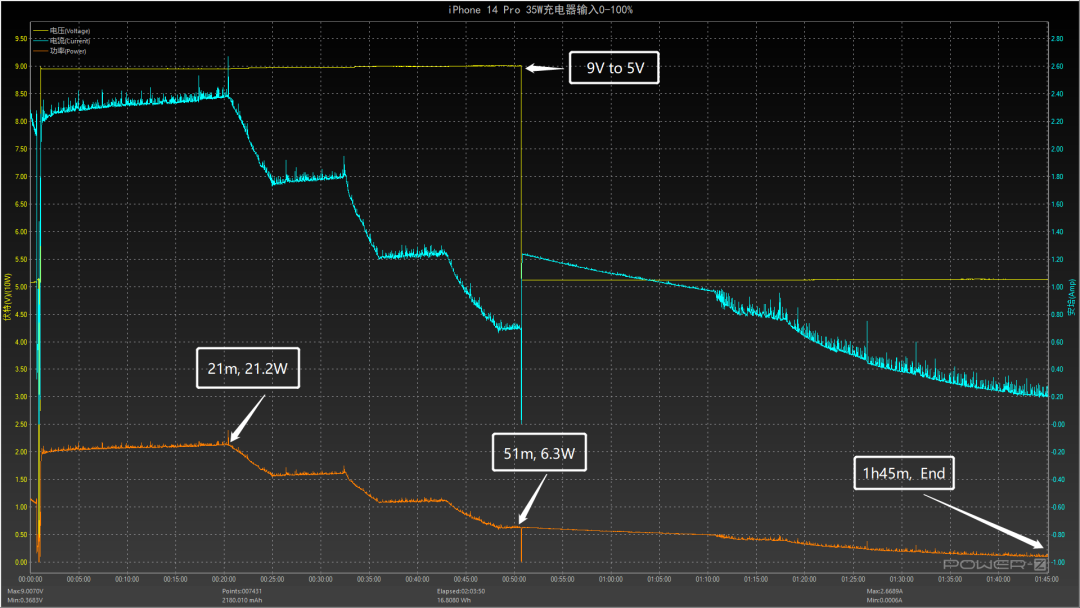Image resolution: width=1080 pixels, height=608 pixels.
Task: Click the 2180.010 mAh capacity value
Action: [x=242, y=600]
